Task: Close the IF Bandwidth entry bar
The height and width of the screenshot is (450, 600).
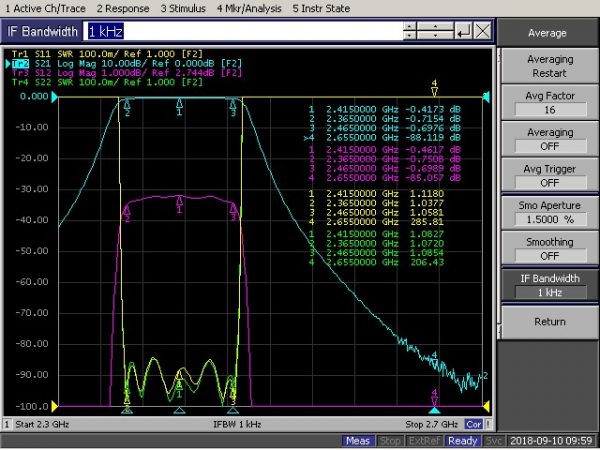Action: click(483, 32)
